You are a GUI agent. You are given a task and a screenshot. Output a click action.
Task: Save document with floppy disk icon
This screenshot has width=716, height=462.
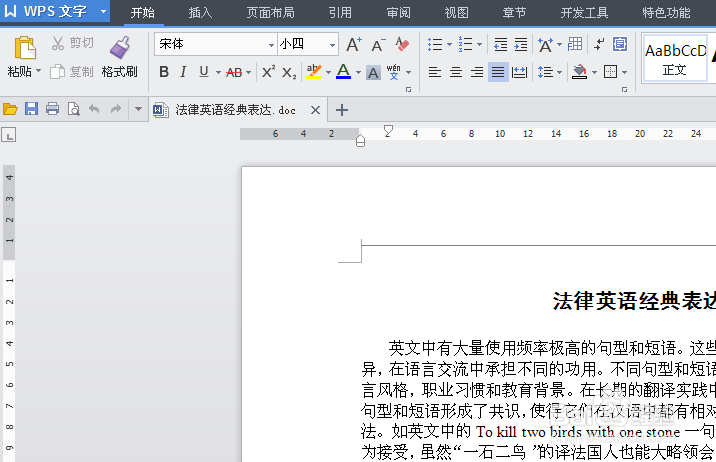pos(31,109)
